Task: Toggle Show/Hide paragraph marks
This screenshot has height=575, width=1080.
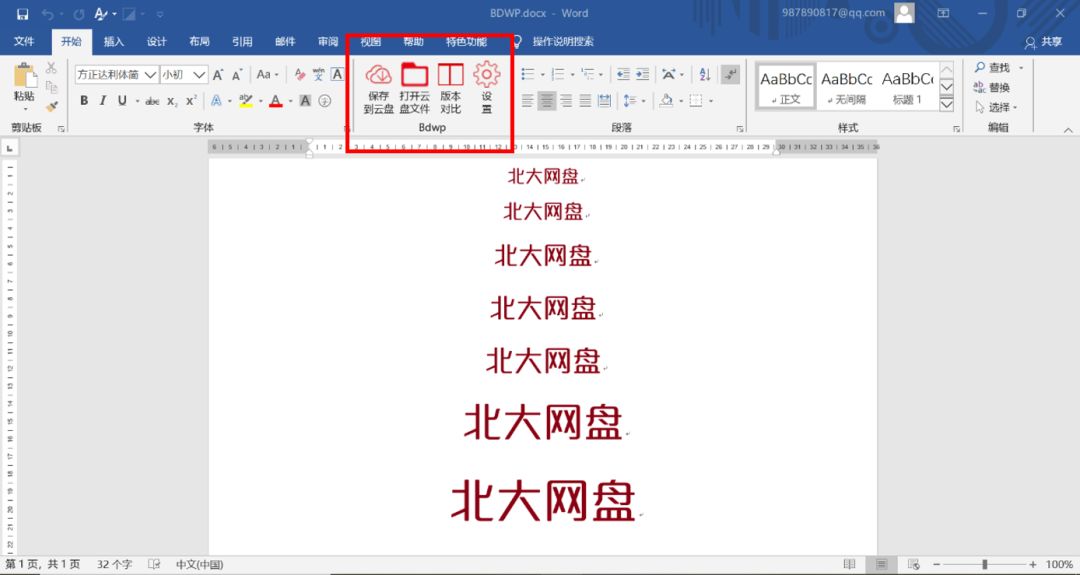Action: pos(730,74)
